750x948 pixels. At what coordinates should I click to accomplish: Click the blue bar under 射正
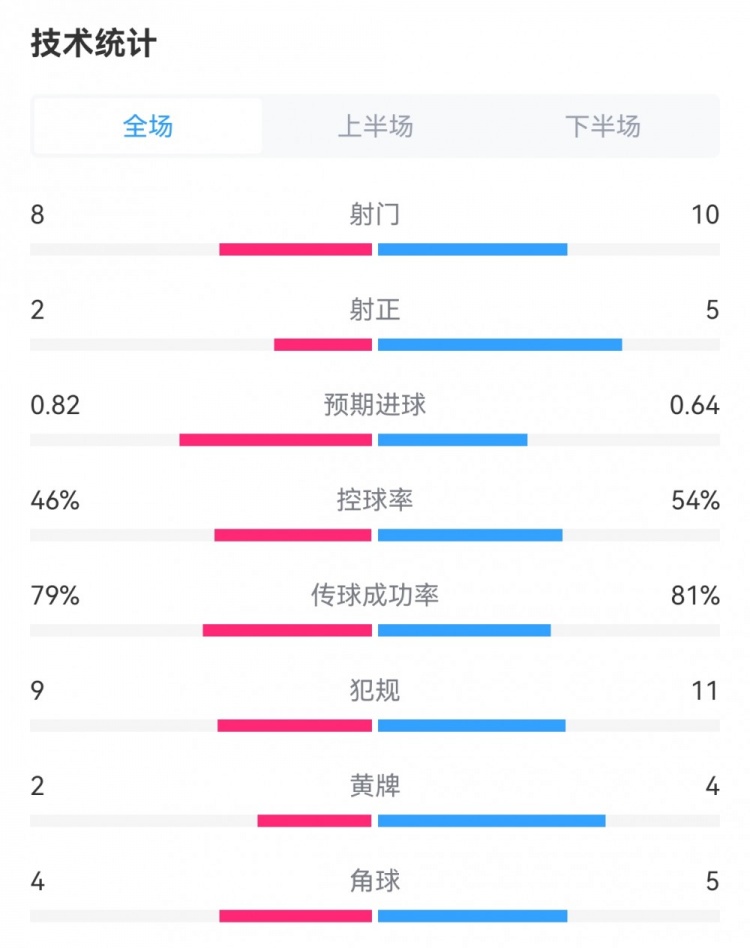click(500, 345)
